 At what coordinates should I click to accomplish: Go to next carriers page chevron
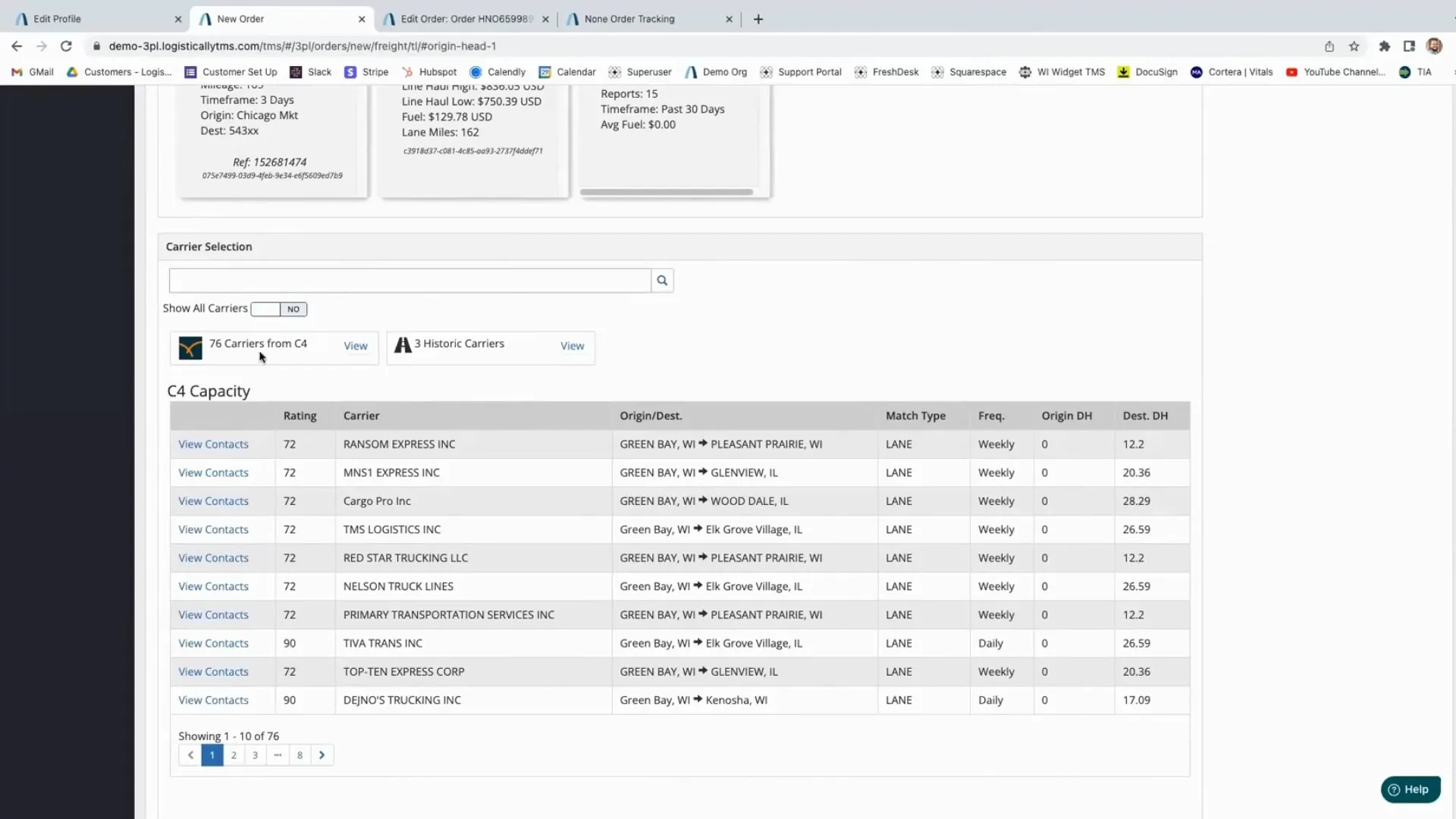coord(322,755)
